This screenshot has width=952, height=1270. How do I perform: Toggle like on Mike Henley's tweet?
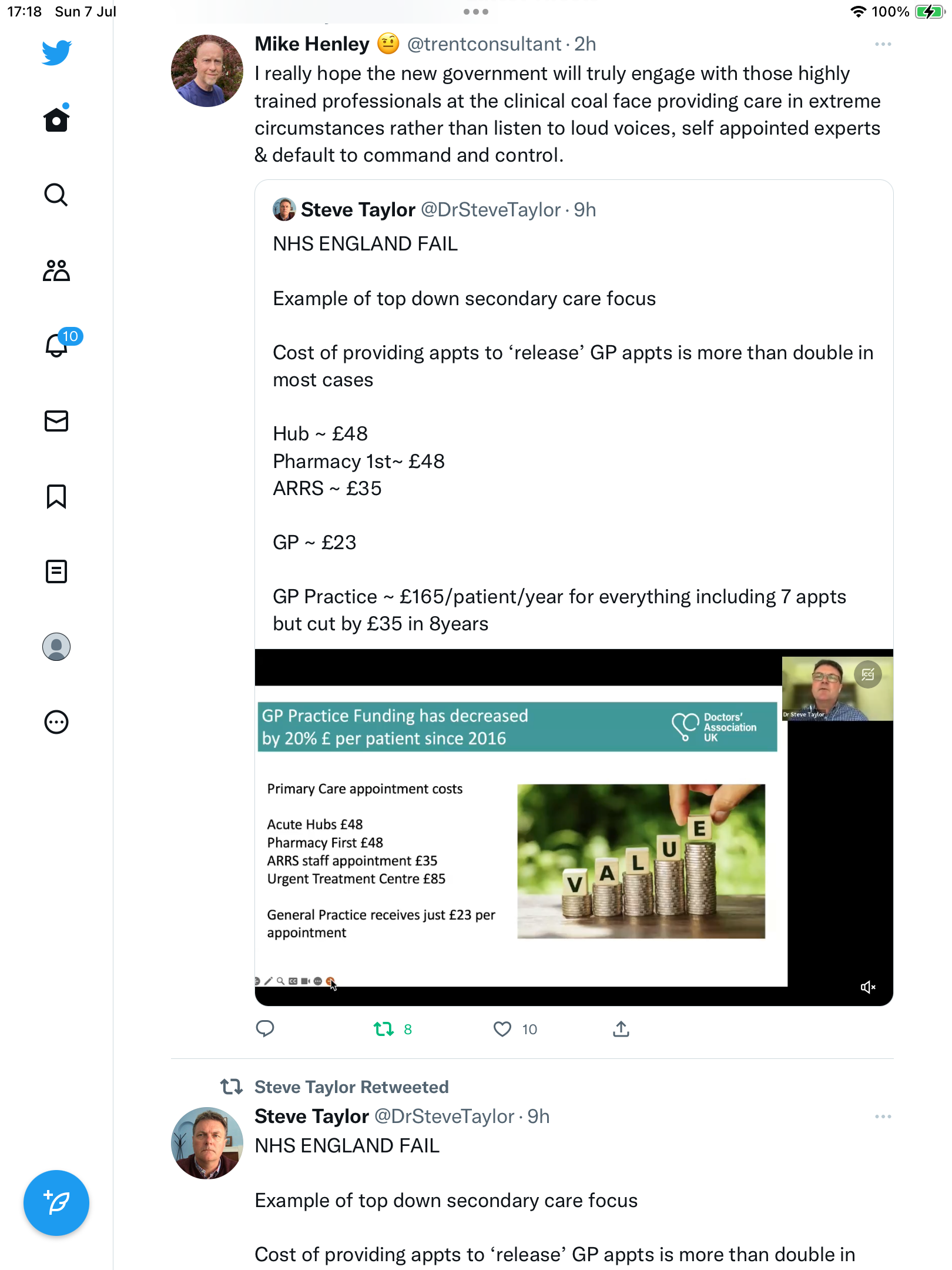pyautogui.click(x=502, y=1029)
